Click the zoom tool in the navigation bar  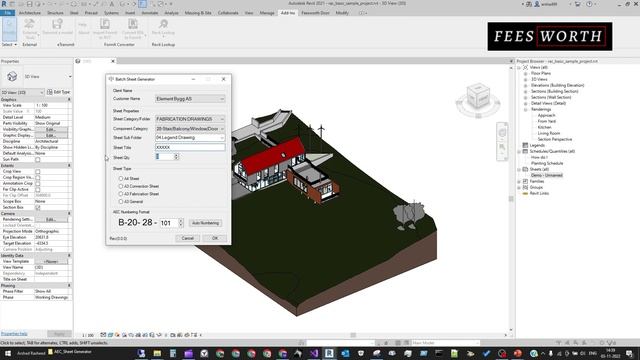click(x=502, y=147)
